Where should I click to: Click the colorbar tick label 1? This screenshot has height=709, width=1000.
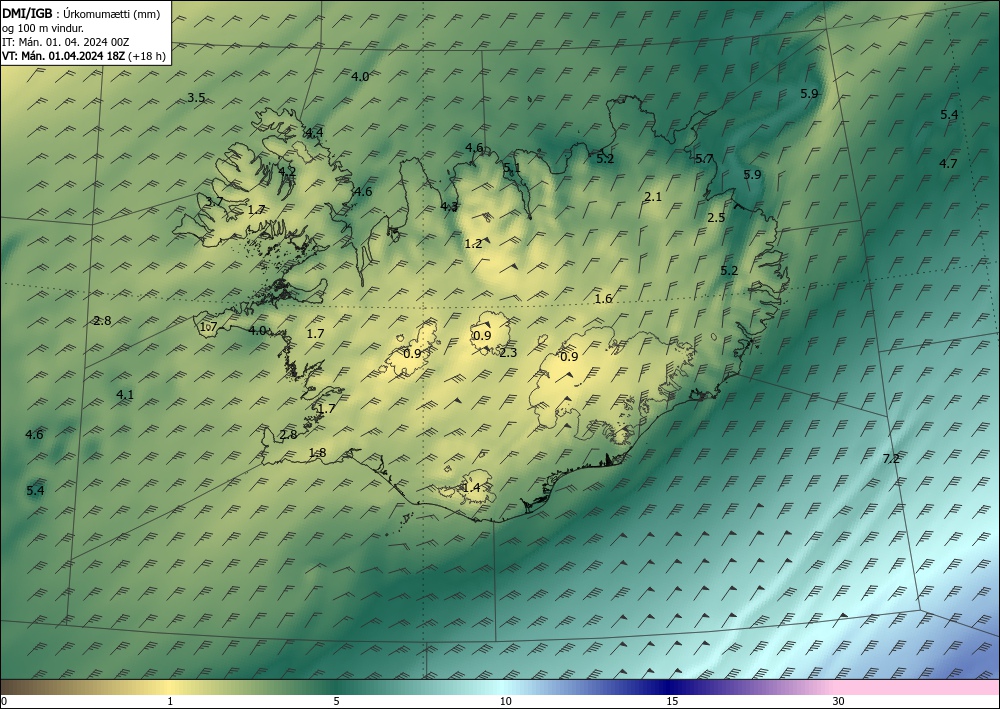click(170, 702)
